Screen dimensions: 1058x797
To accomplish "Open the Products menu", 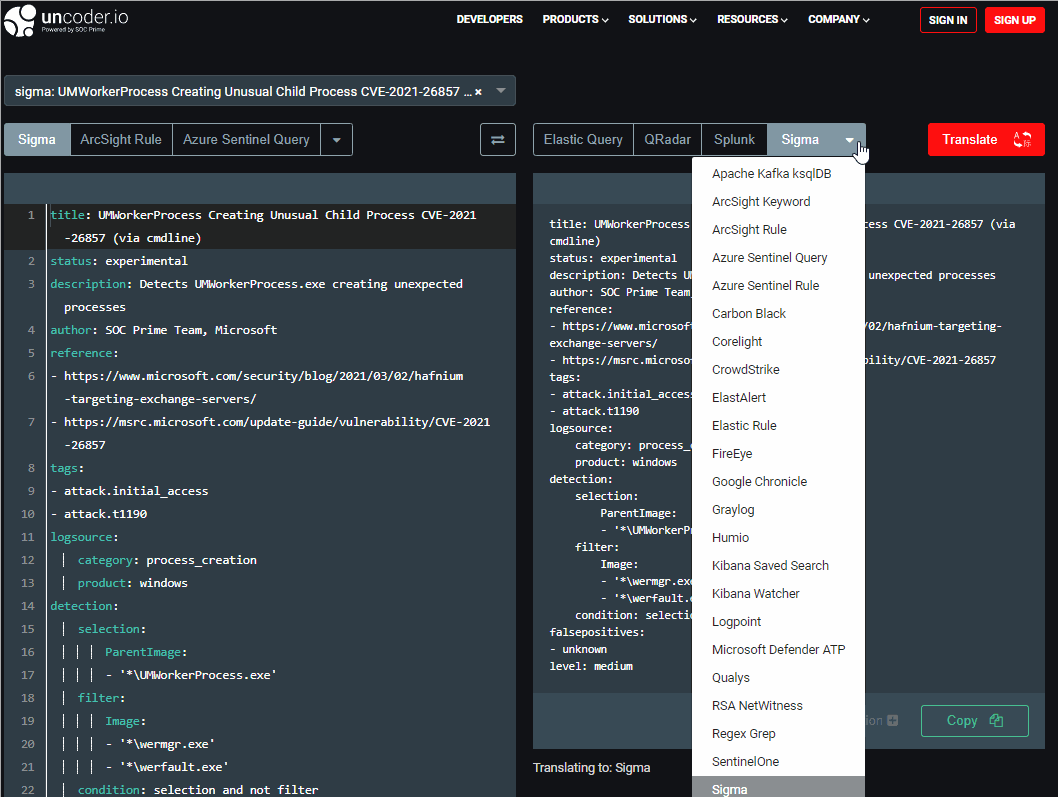I will pos(576,20).
